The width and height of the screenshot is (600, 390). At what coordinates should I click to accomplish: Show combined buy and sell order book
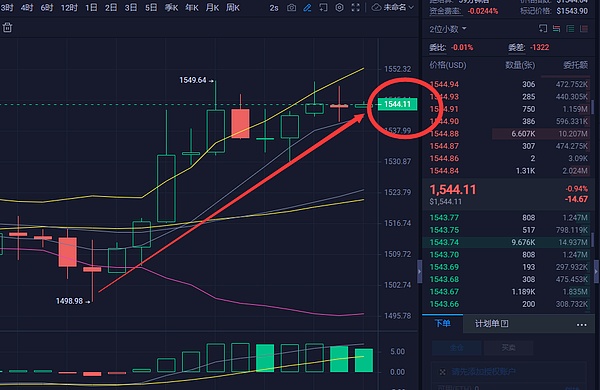click(556, 28)
